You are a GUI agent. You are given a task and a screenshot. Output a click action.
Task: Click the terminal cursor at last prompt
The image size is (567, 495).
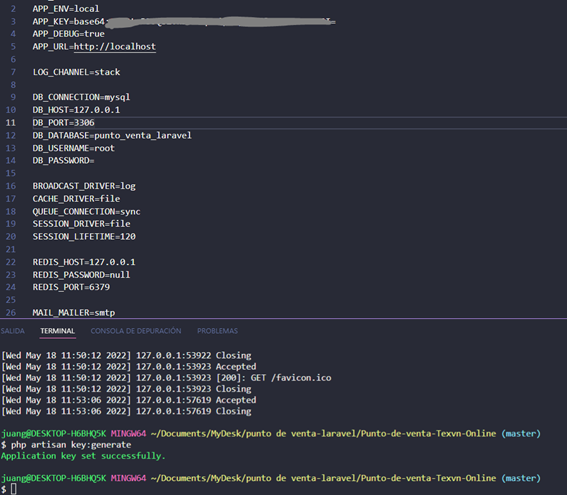click(x=14, y=489)
